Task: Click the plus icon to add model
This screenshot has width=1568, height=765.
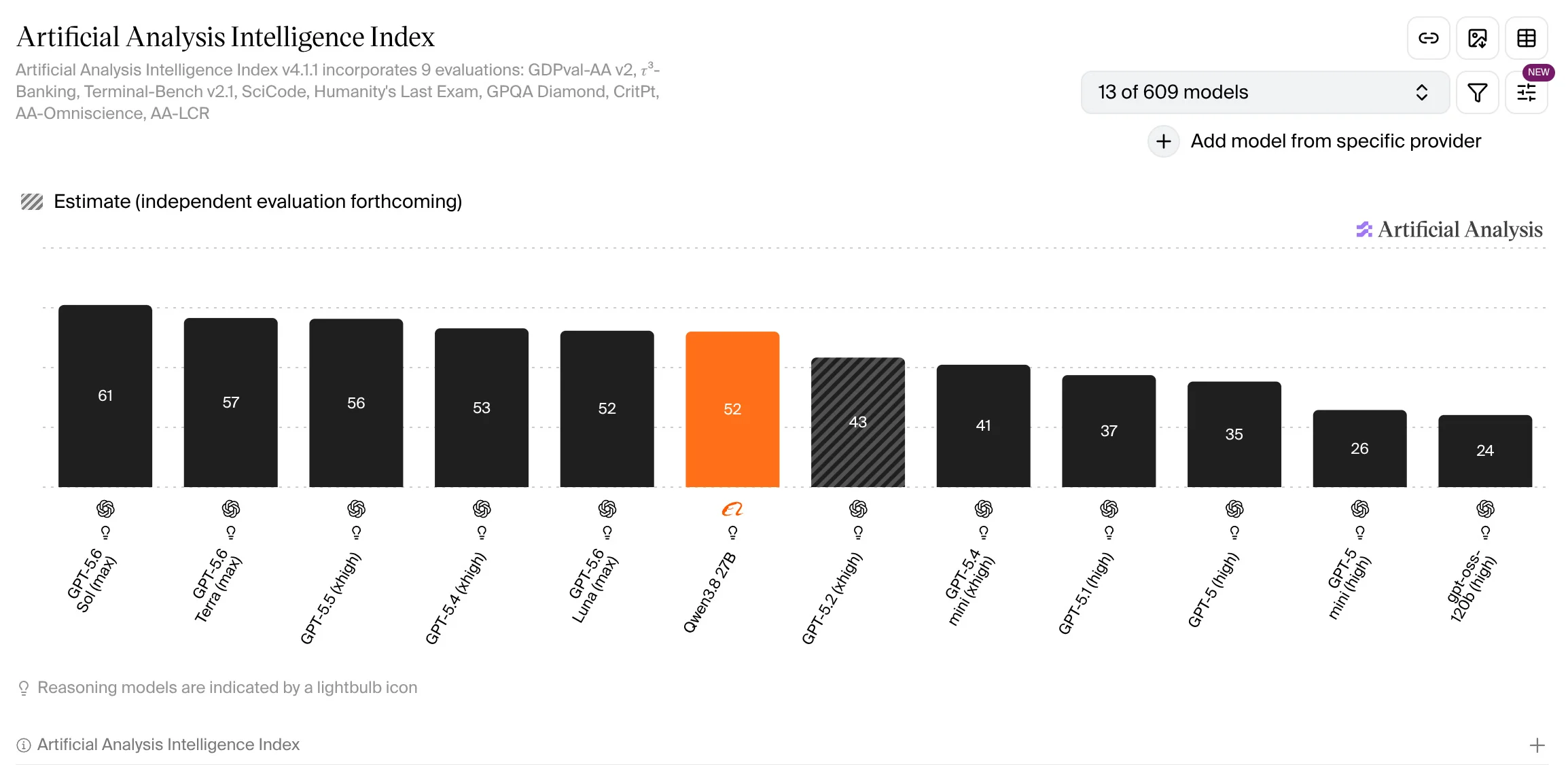Action: point(1163,141)
